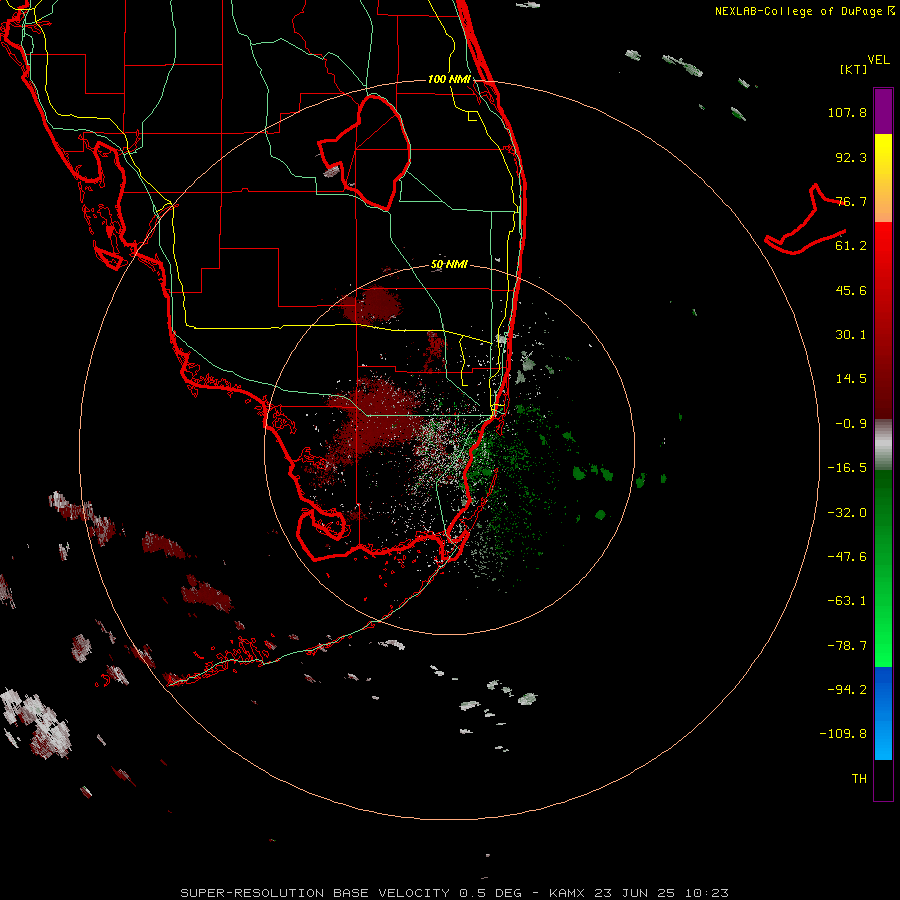Click the 45.6 velocity scale value

click(851, 290)
